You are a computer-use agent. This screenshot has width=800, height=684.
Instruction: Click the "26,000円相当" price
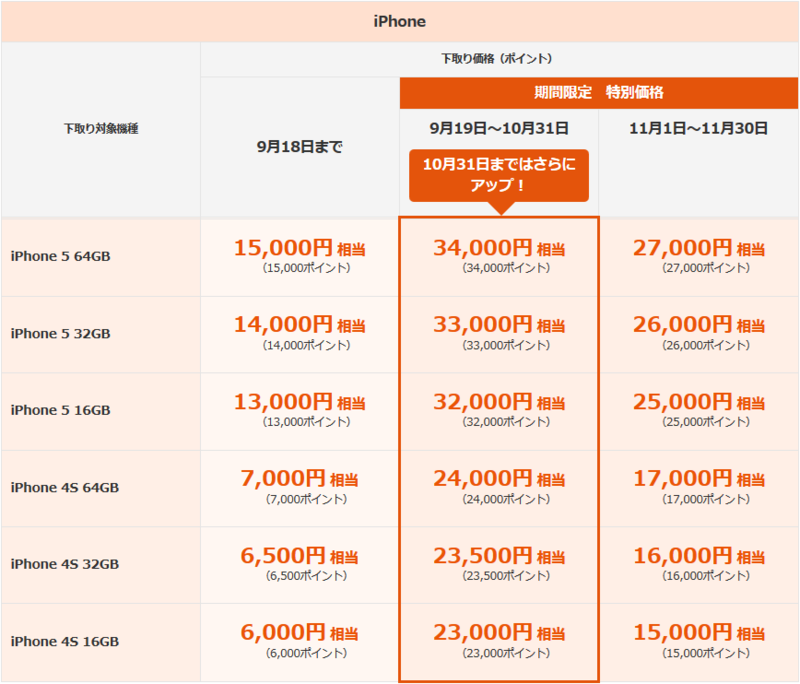[698, 324]
